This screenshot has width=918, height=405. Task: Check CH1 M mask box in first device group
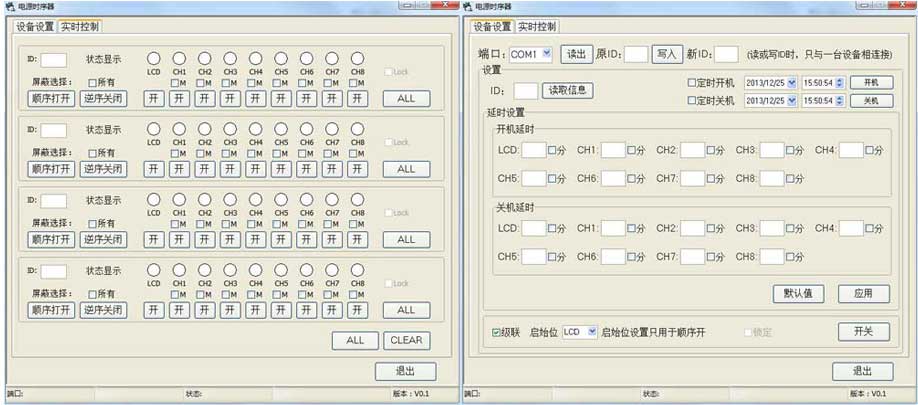pos(174,83)
